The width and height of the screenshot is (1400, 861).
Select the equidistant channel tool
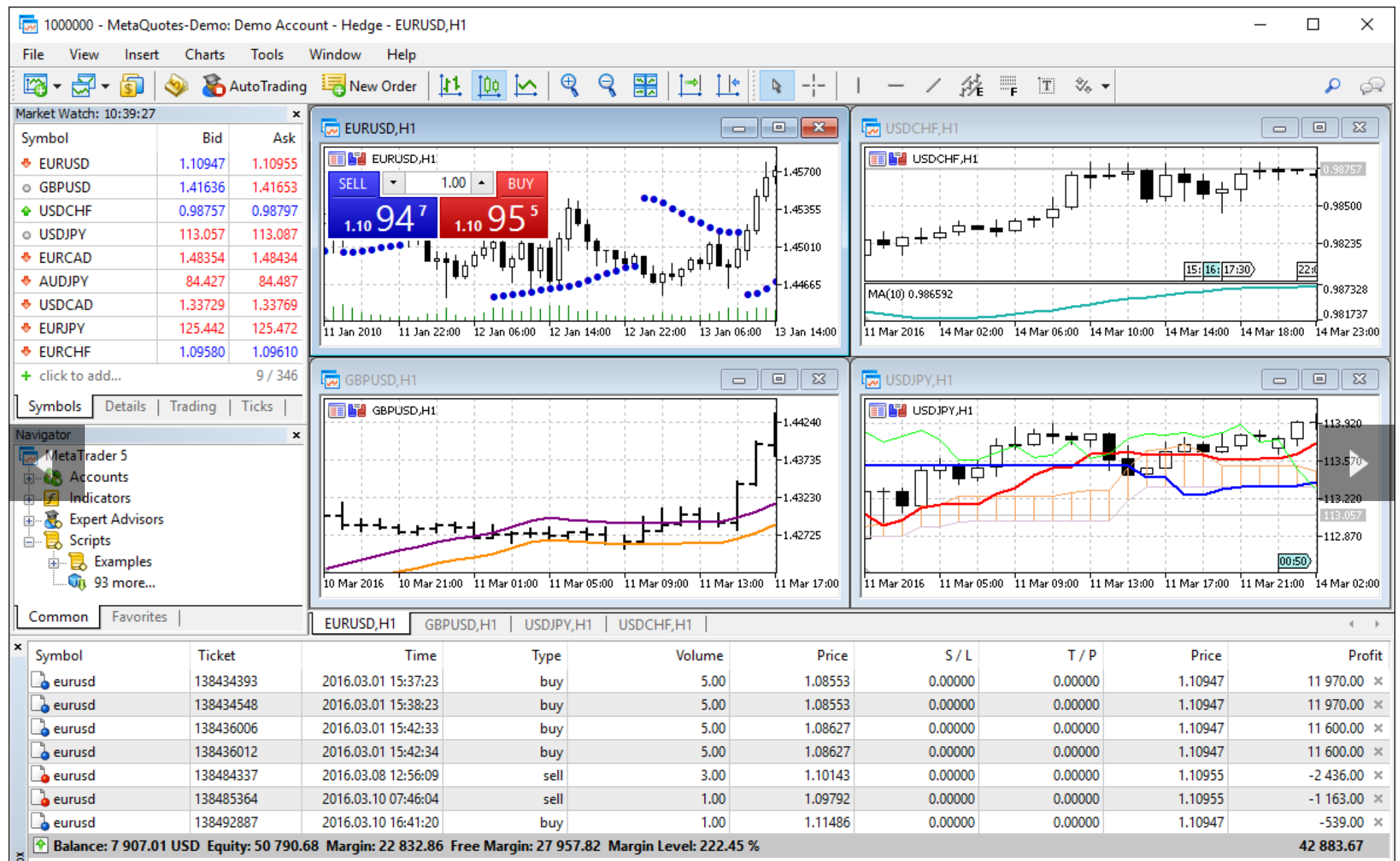point(972,86)
